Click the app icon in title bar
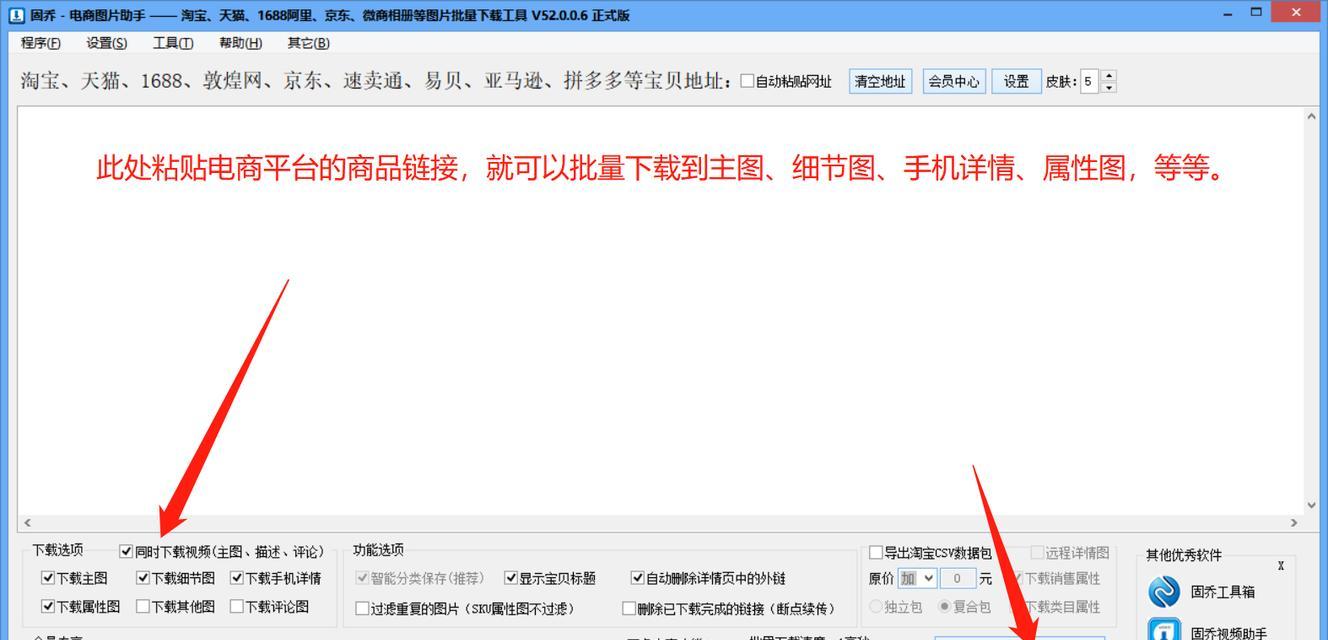This screenshot has width=1328, height=640. [16, 15]
